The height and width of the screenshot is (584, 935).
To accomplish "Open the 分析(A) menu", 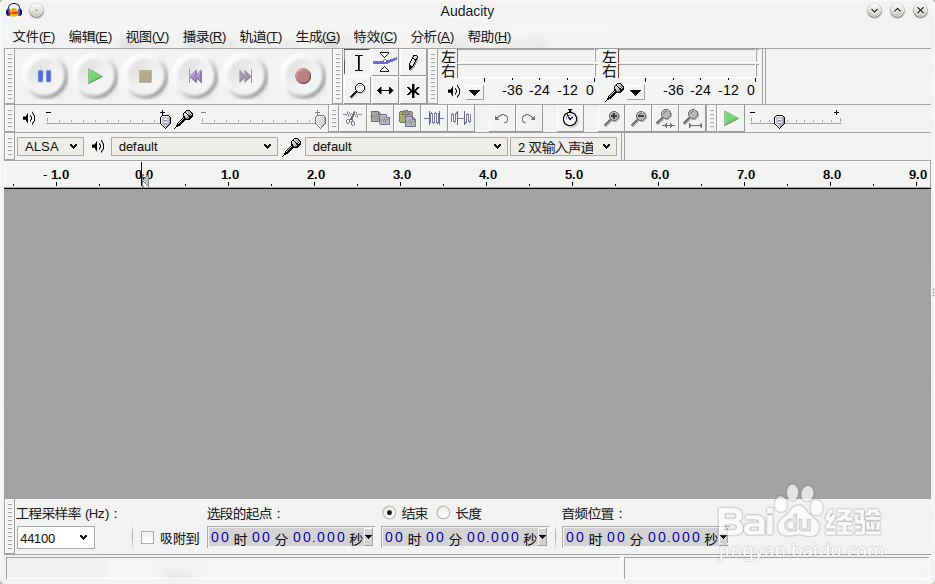I will tap(432, 37).
